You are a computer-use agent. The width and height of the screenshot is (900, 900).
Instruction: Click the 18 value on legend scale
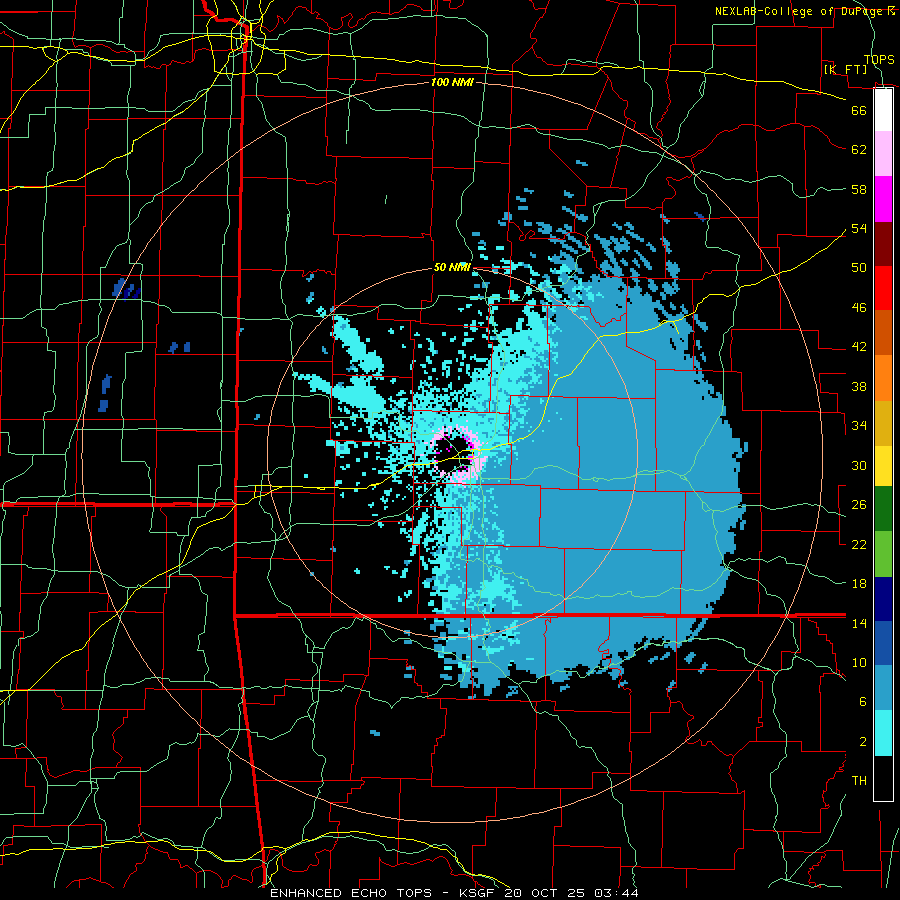(x=859, y=584)
